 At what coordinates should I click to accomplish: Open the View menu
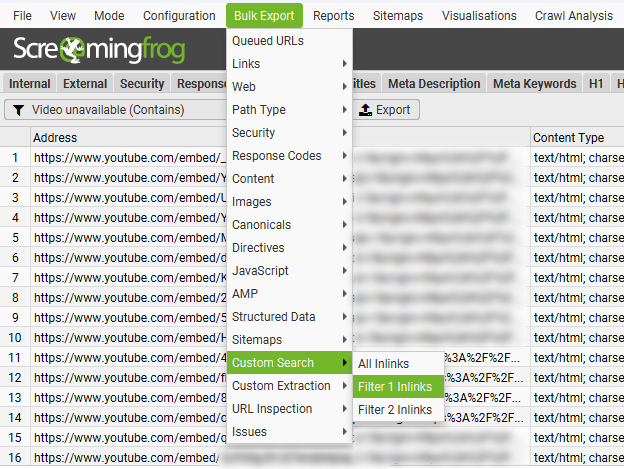63,16
